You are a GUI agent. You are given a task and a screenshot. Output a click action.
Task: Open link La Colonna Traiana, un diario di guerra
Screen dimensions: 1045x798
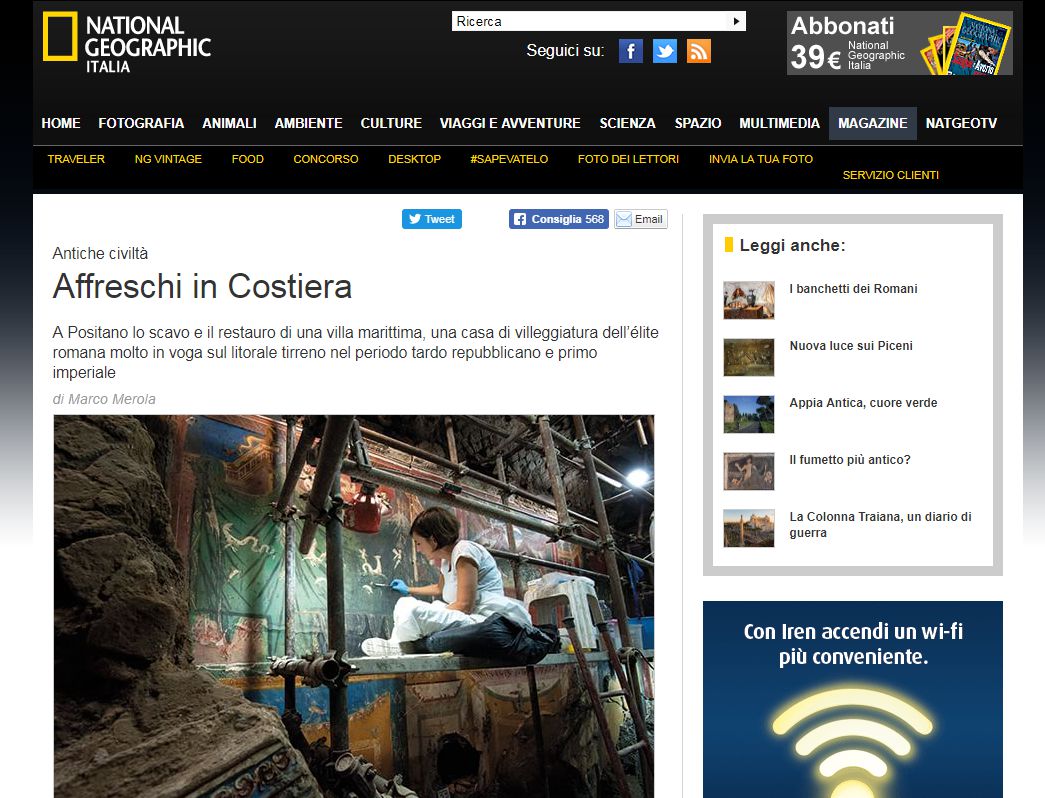tap(880, 525)
